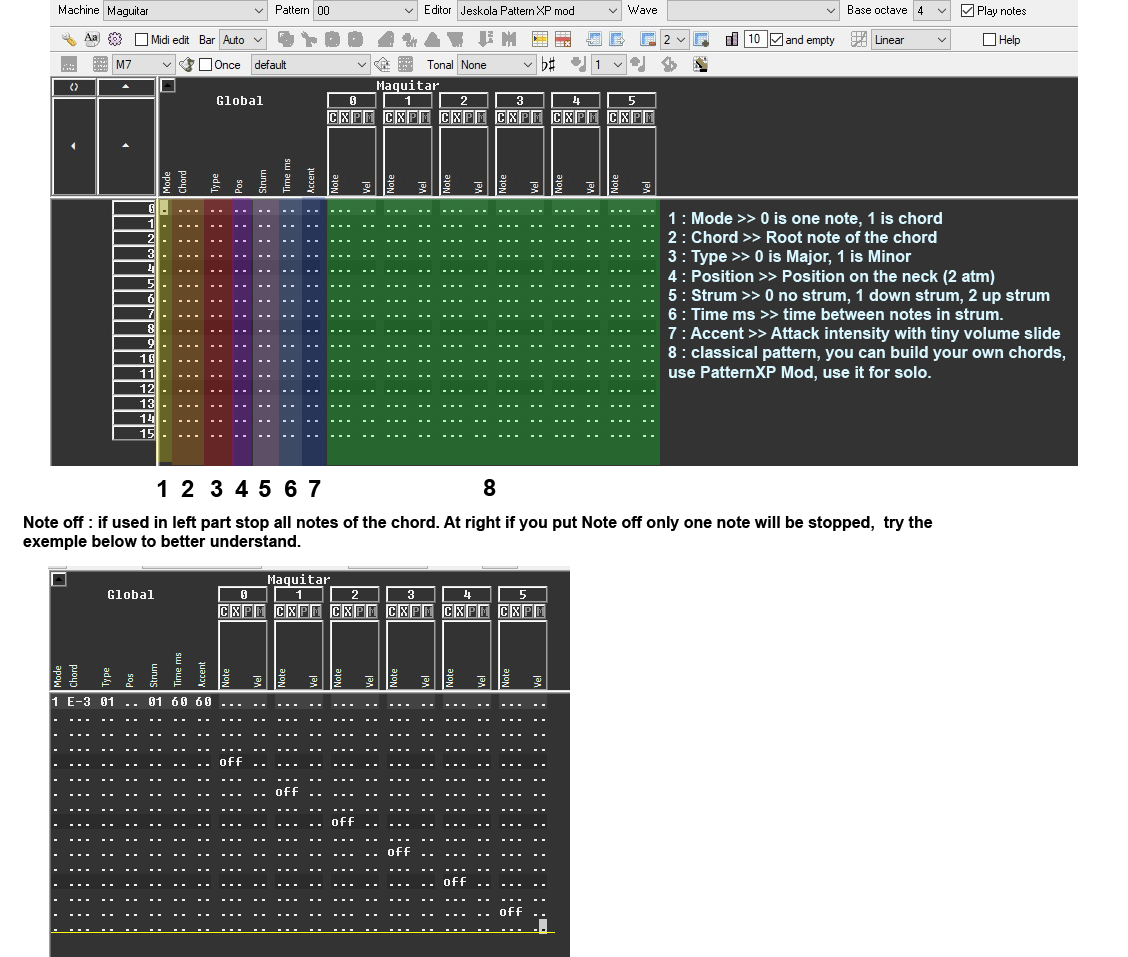Toggle the Play notes checkbox
This screenshot has height=957, width=1128.
pyautogui.click(x=968, y=11)
